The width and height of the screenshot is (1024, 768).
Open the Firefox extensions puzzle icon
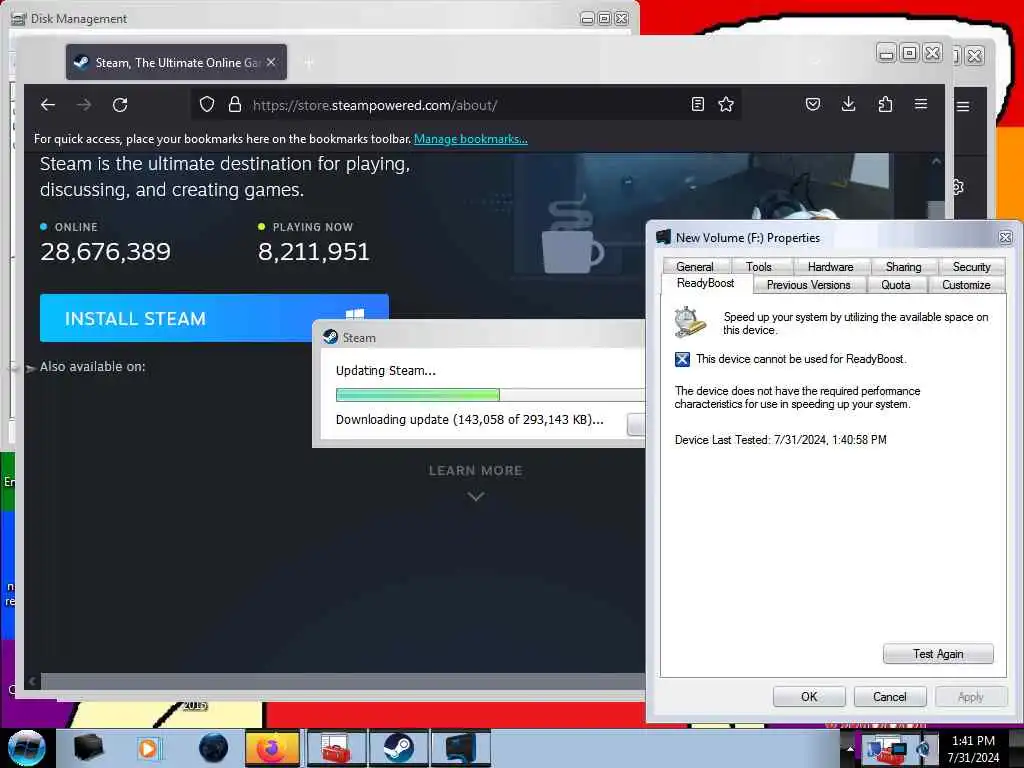tap(885, 104)
